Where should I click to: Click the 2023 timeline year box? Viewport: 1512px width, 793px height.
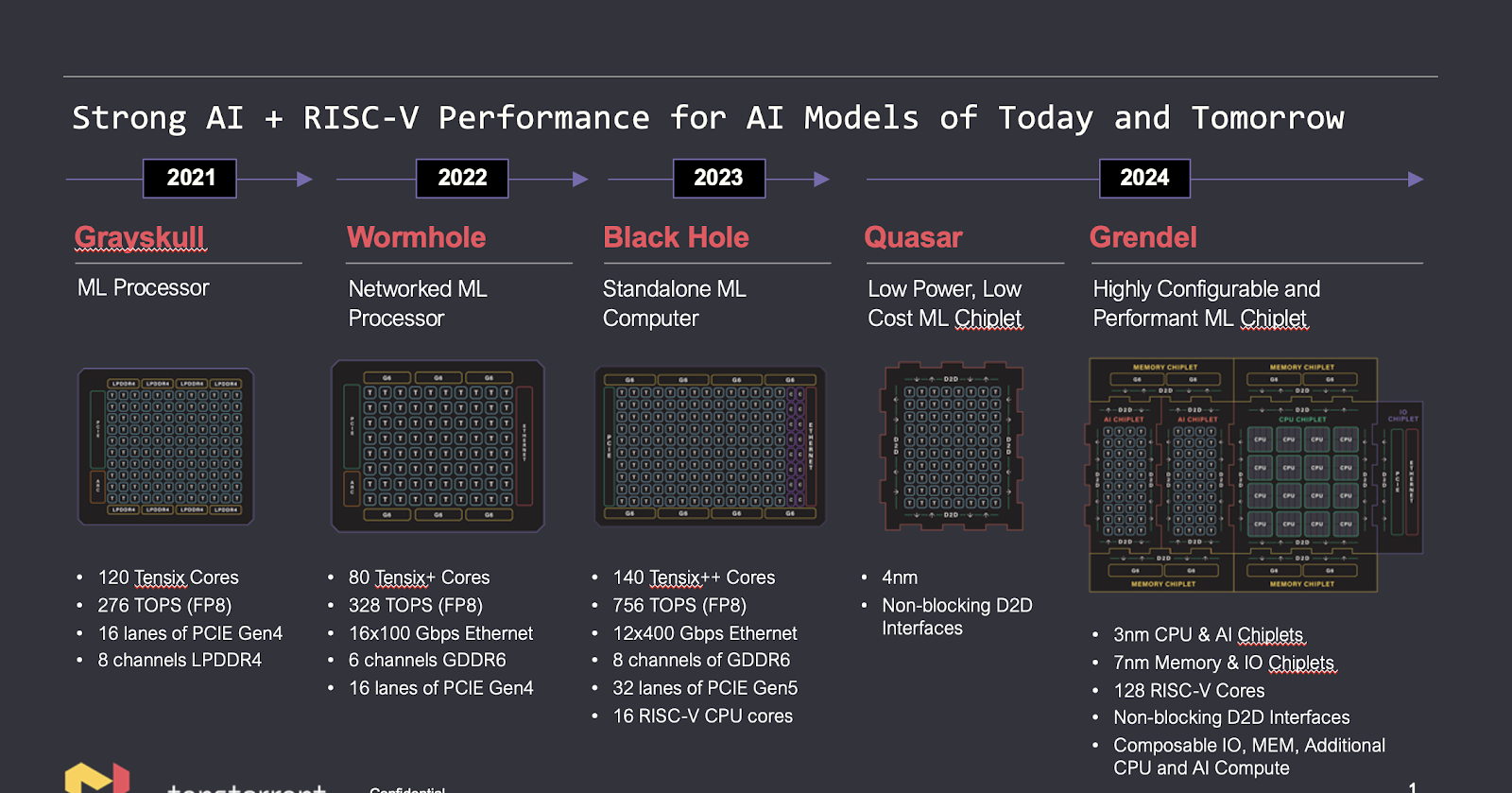click(718, 179)
